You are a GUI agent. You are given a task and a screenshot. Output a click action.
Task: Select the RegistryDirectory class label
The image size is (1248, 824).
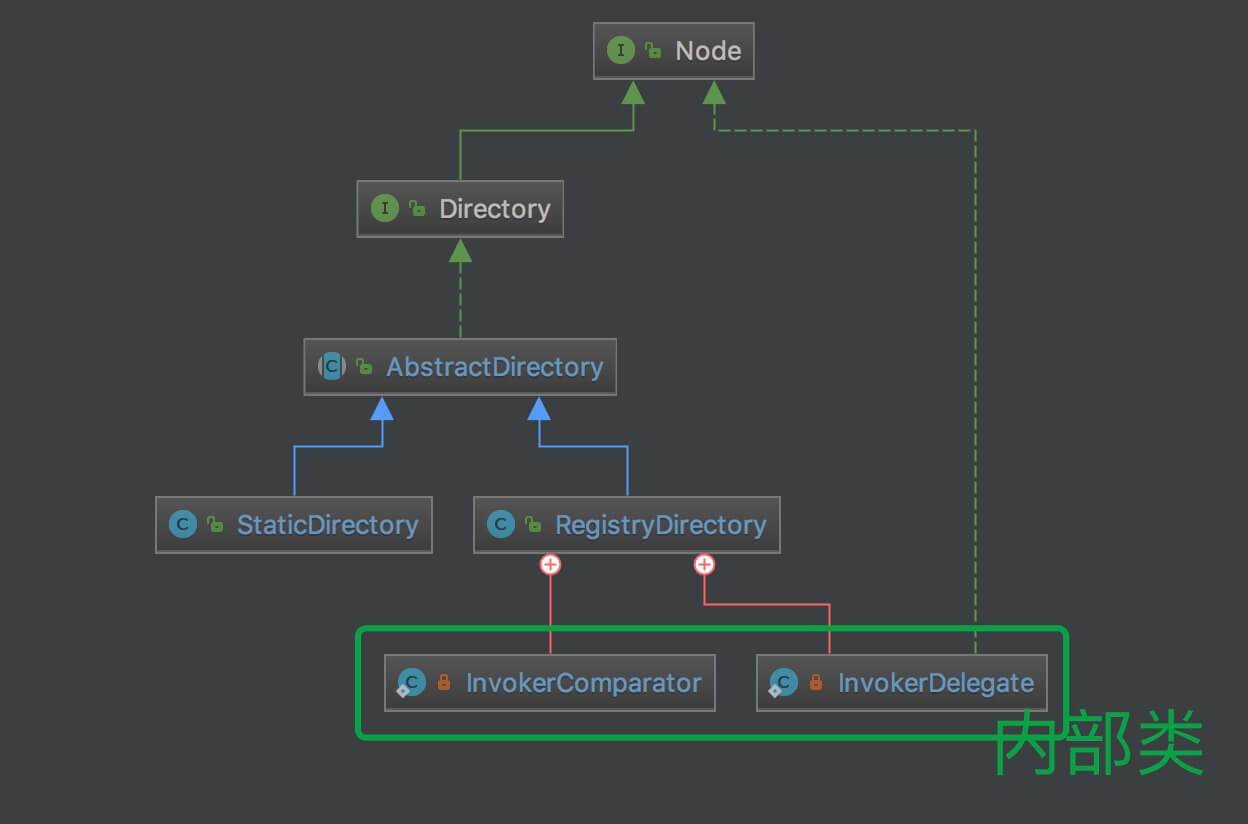coord(660,525)
